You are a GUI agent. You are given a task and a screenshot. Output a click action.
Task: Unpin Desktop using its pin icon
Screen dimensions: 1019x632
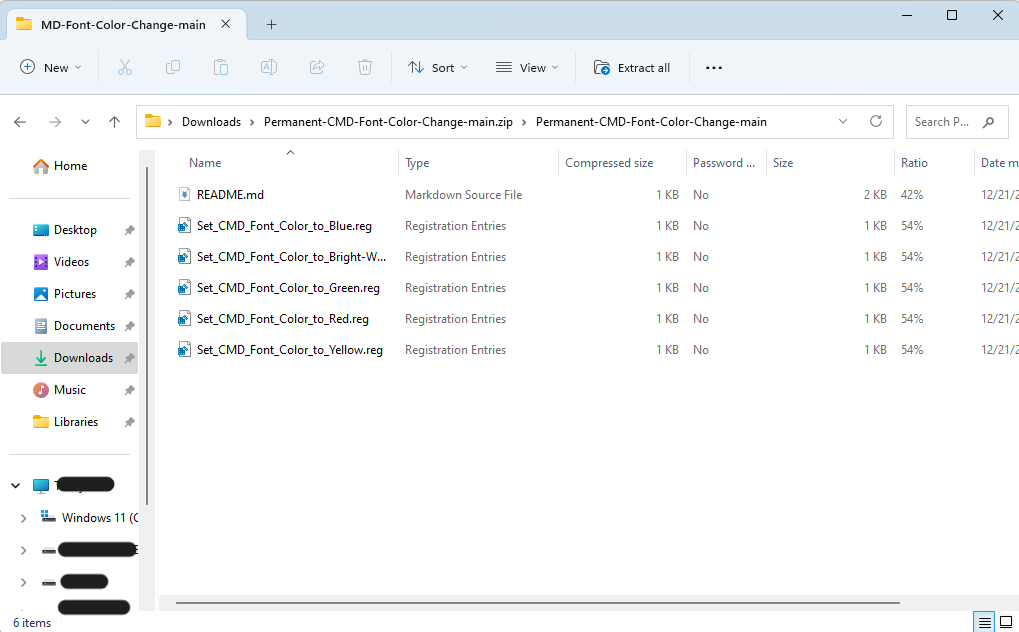(x=129, y=230)
